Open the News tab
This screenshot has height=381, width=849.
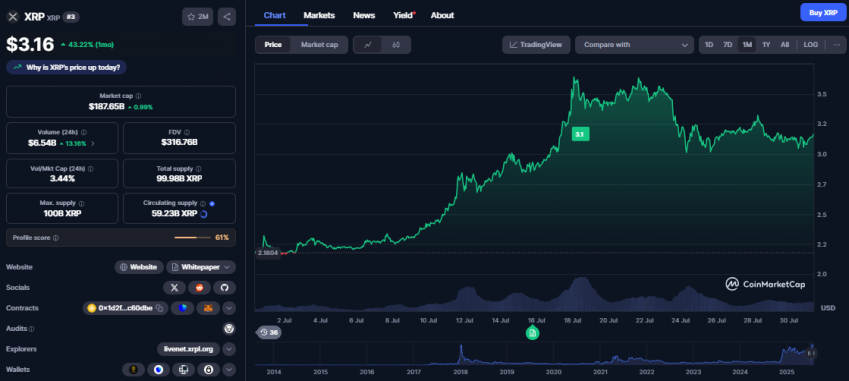[364, 15]
